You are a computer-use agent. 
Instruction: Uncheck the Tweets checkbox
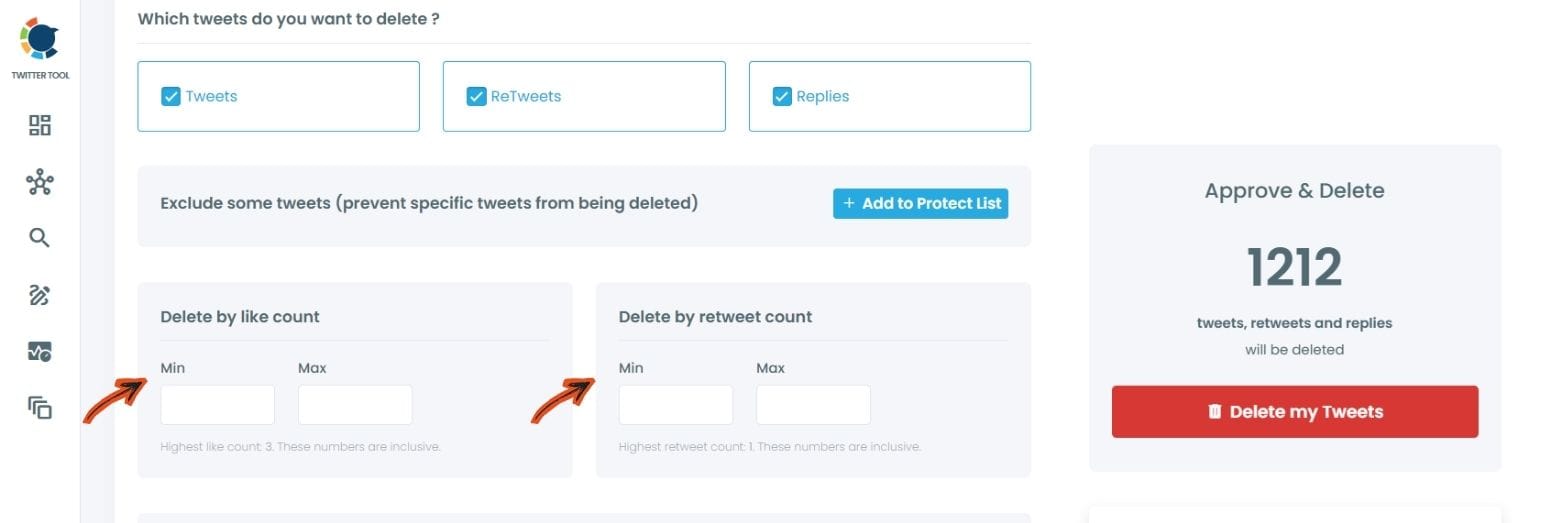tap(170, 97)
